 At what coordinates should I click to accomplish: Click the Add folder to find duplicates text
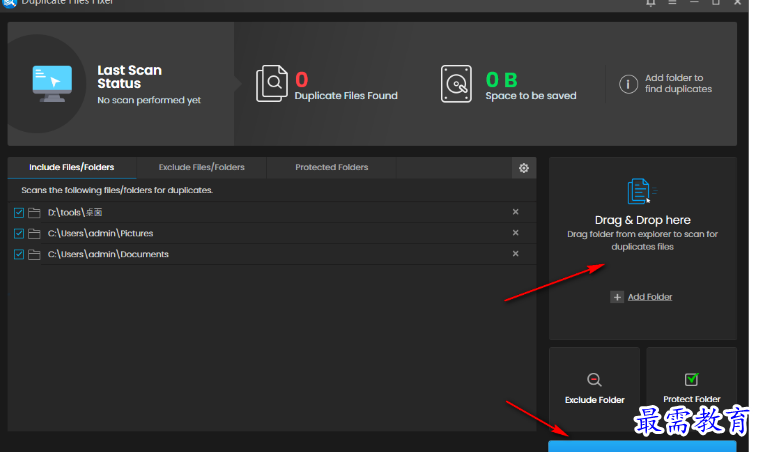coord(678,83)
